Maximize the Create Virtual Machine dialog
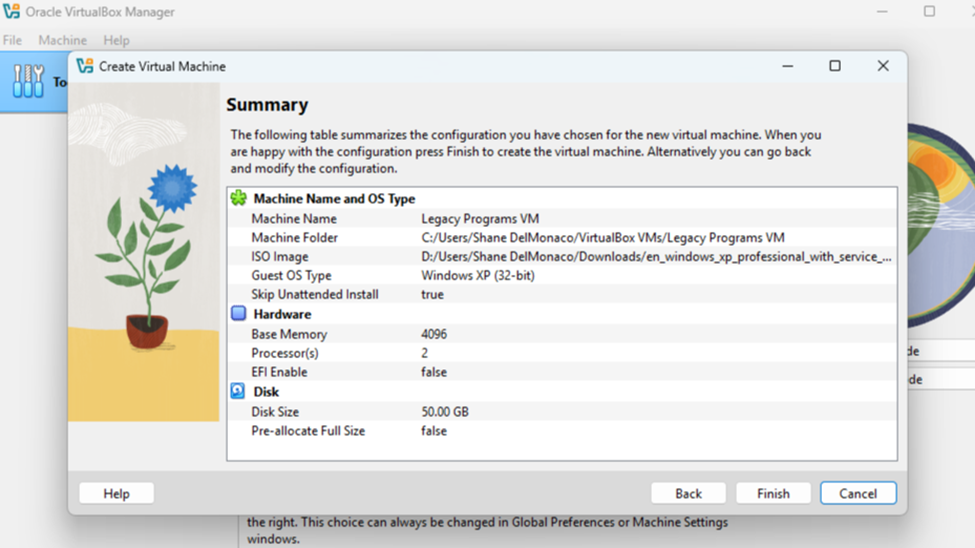975x548 pixels. pyautogui.click(x=835, y=66)
